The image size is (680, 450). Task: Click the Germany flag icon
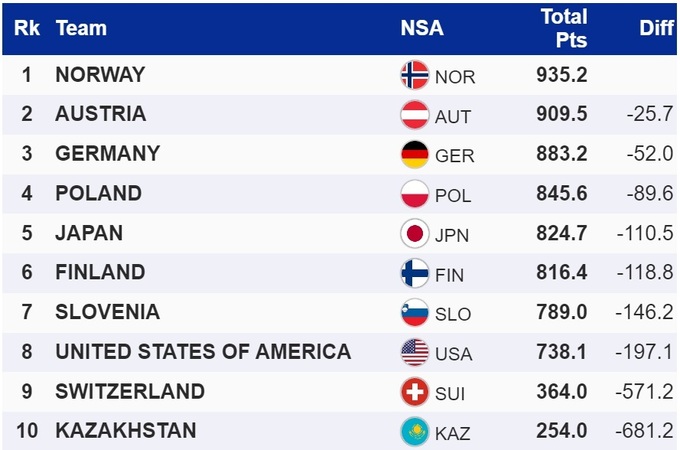[414, 155]
